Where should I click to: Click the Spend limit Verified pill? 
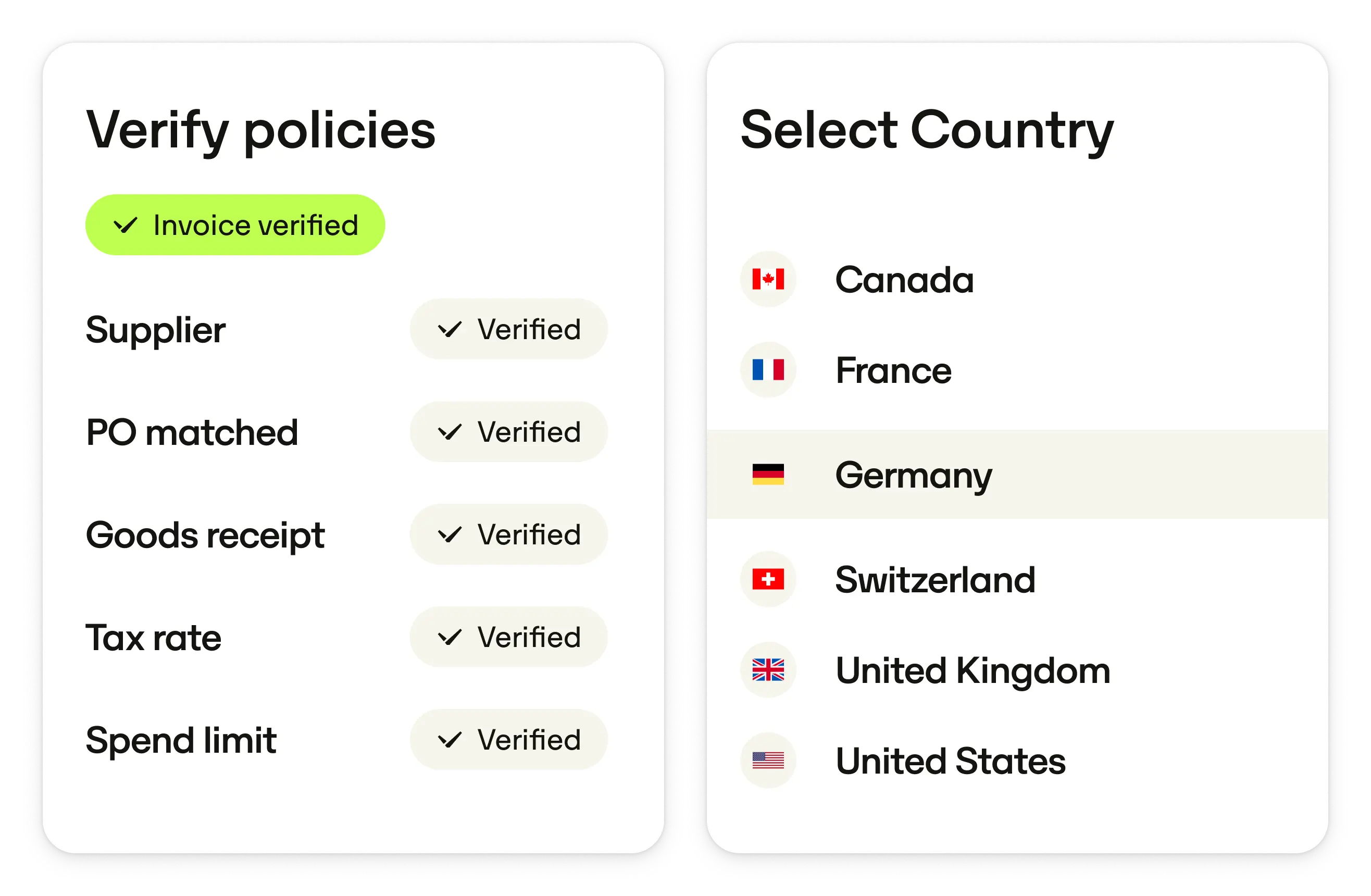(x=508, y=740)
